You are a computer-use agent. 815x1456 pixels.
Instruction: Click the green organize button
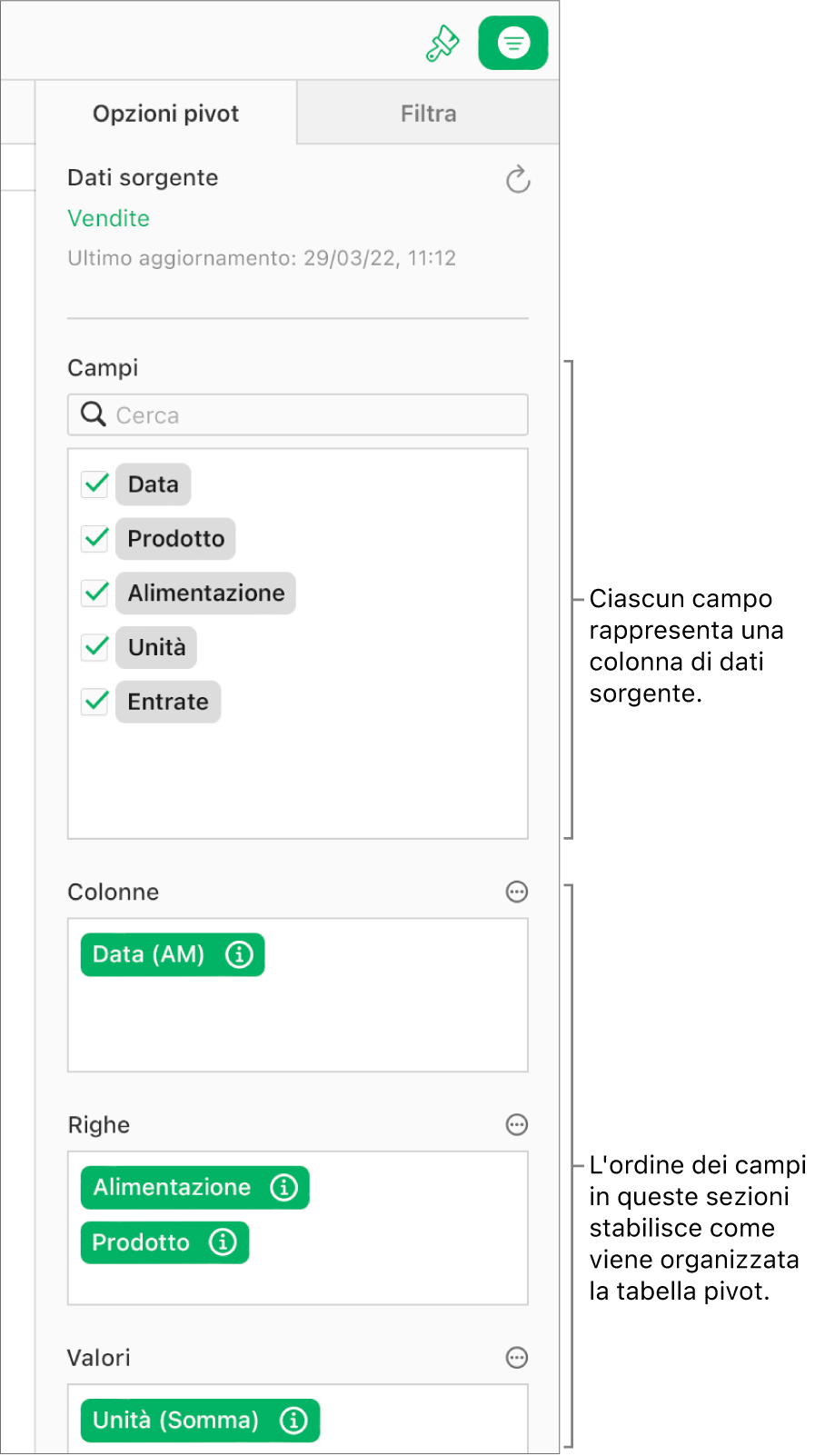click(512, 42)
